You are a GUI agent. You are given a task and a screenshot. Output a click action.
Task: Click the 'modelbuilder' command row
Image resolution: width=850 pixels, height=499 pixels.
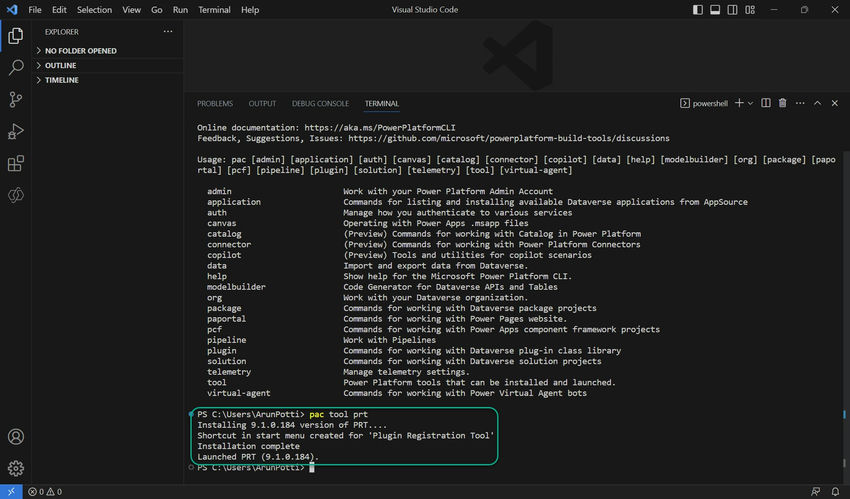382,287
